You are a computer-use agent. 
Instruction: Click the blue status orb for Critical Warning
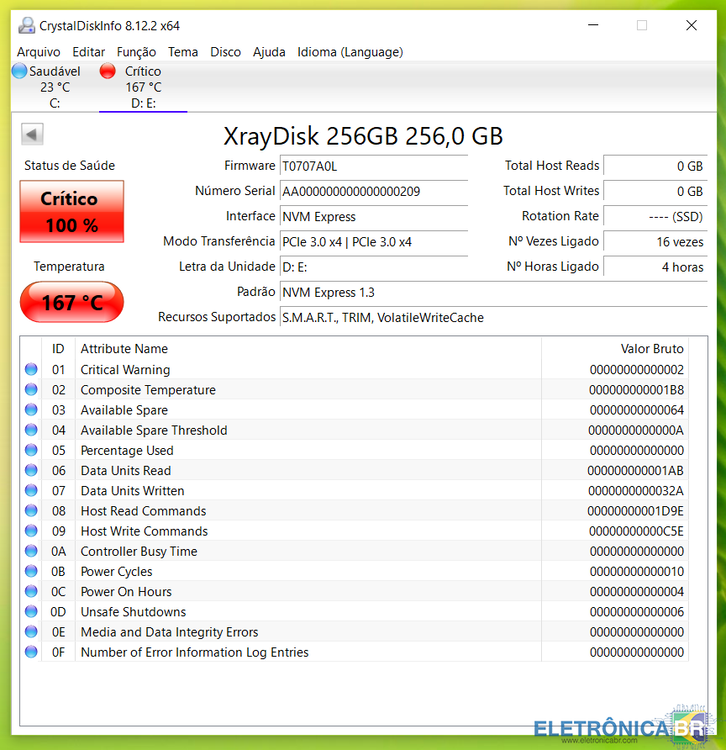point(32,370)
